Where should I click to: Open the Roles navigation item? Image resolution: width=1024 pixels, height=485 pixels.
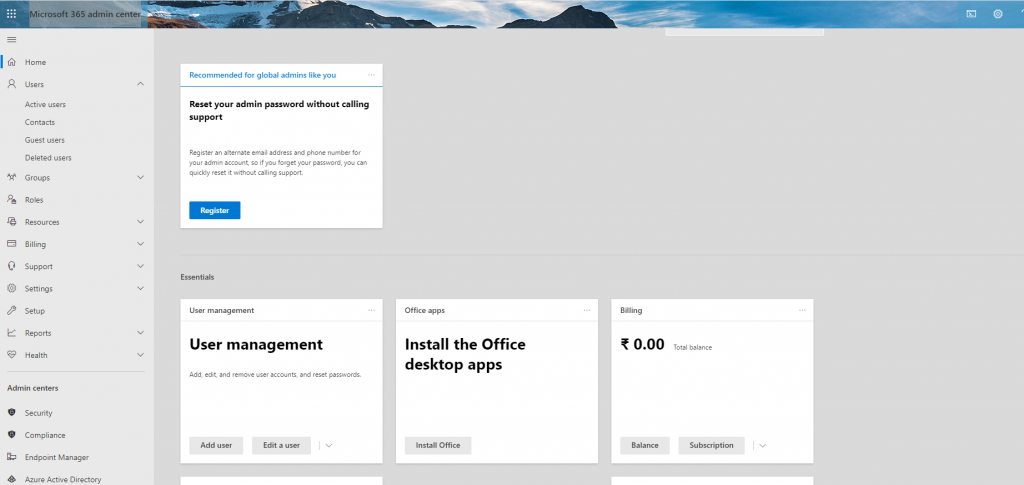tap(77, 200)
